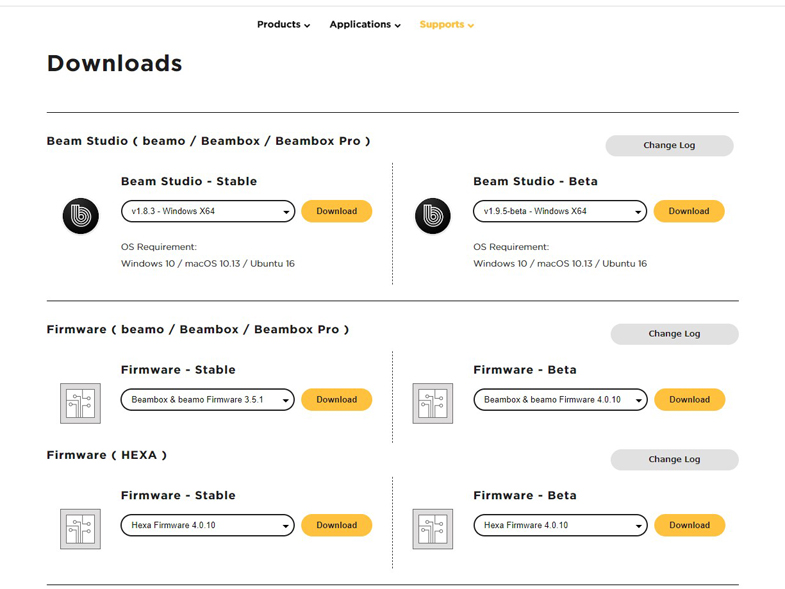785x589 pixels.
Task: Click the Beam Studio Stable logo icon
Action: [x=81, y=216]
